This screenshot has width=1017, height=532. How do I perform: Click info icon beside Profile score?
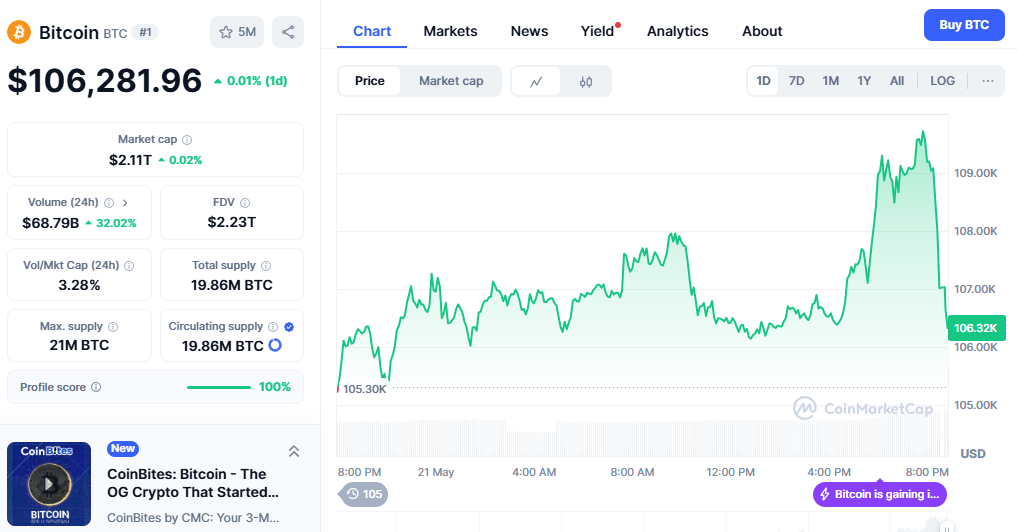coord(96,387)
